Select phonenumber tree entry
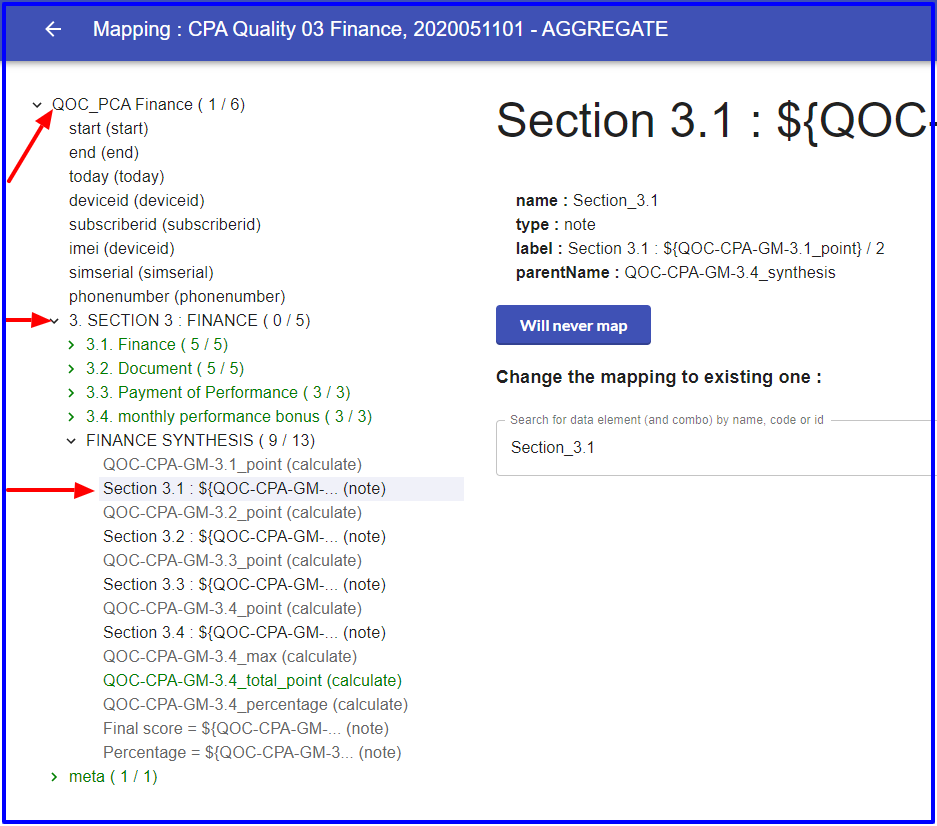The image size is (937, 826). pyautogui.click(x=177, y=296)
